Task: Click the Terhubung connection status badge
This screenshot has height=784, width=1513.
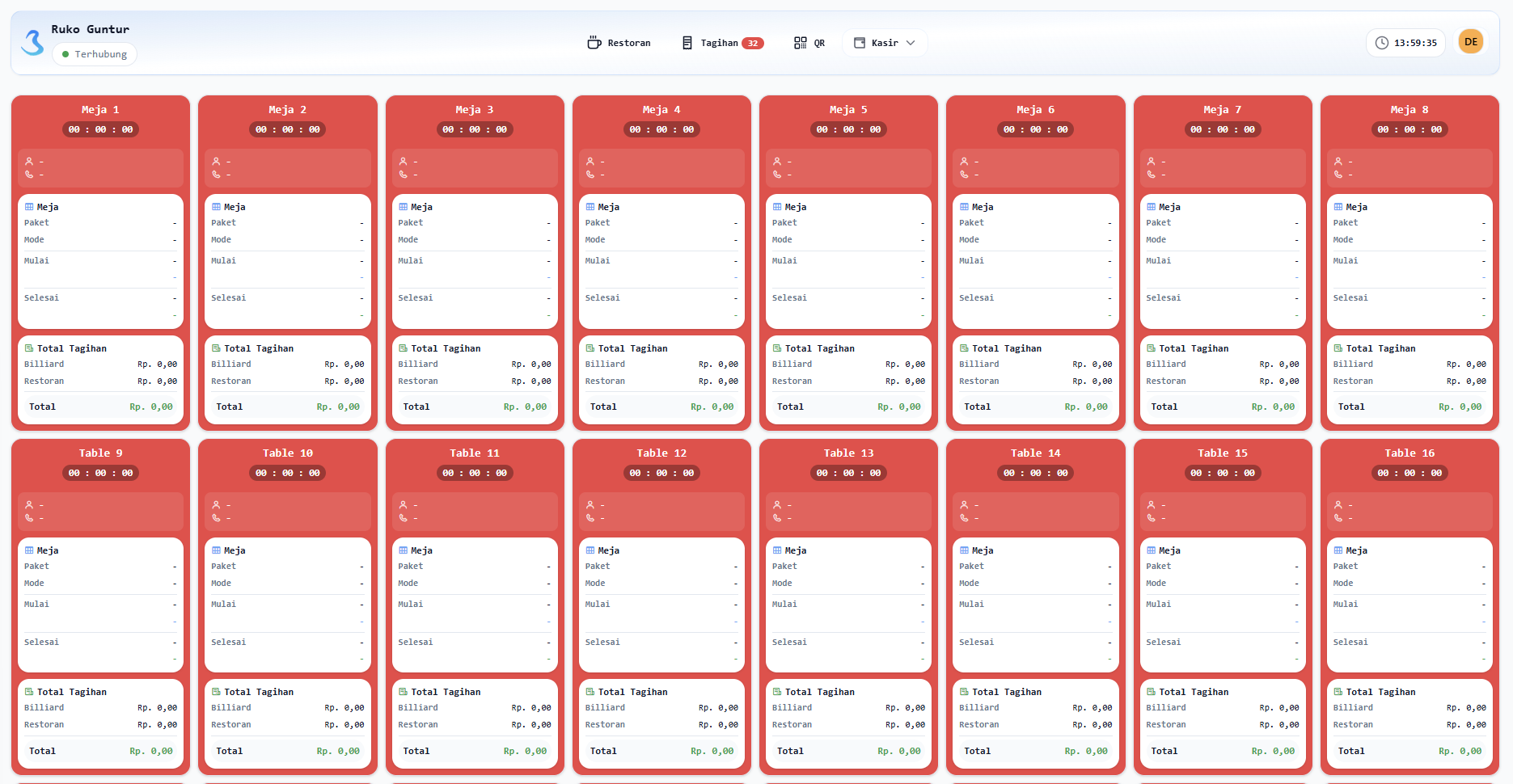Action: (x=95, y=54)
